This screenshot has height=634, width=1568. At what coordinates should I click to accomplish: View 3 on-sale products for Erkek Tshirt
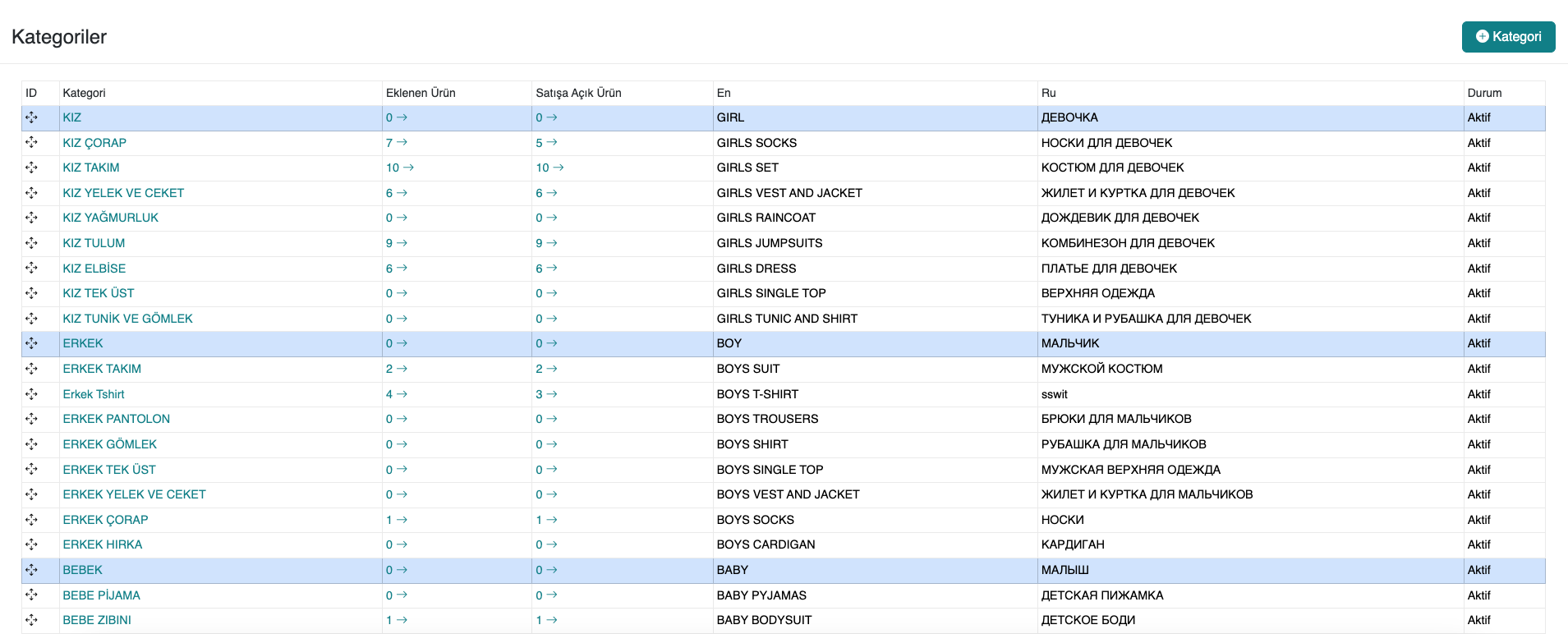point(546,394)
